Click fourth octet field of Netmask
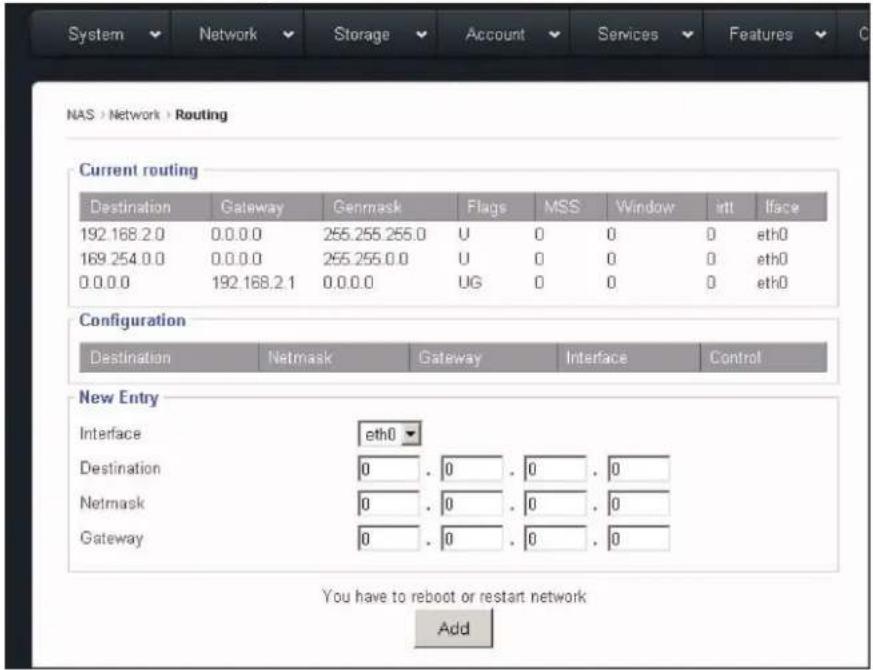This screenshot has width=873, height=670. click(x=639, y=504)
